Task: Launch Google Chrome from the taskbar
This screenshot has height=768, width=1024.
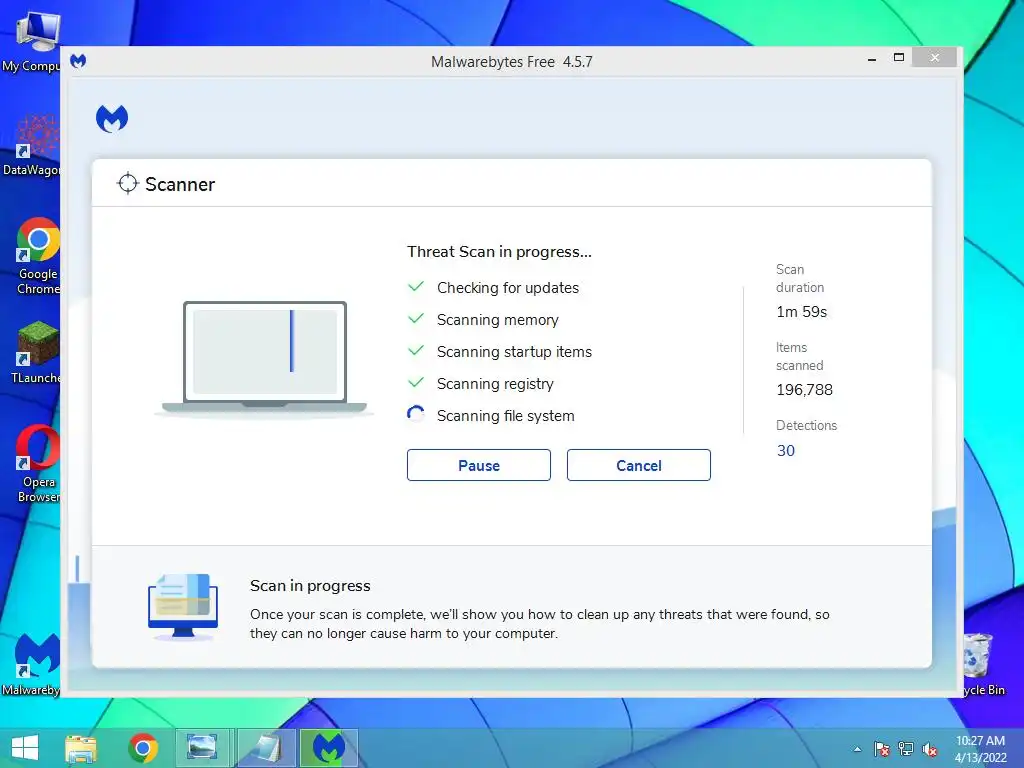Action: (143, 748)
